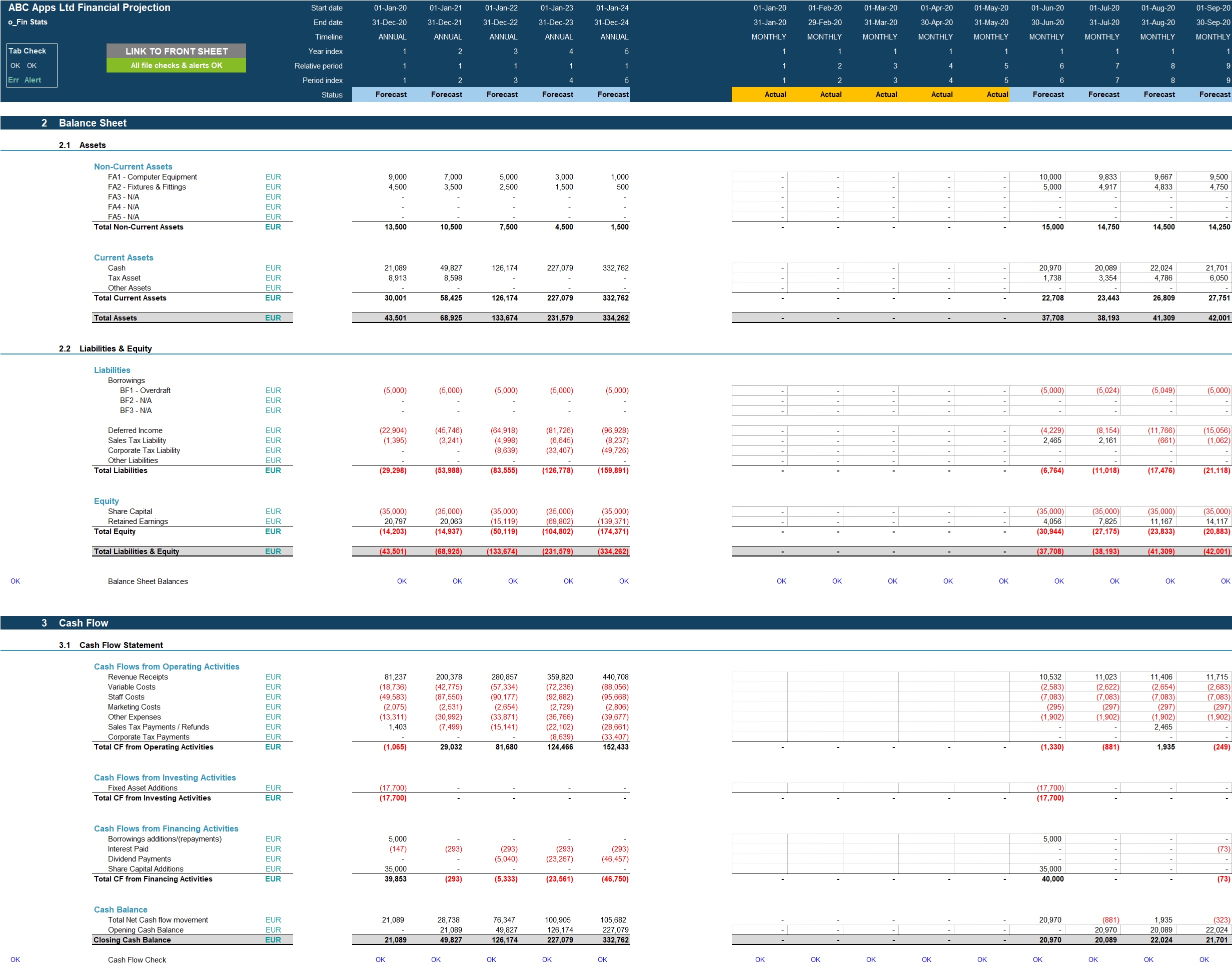The width and height of the screenshot is (1232, 975).
Task: Select 'FA1 - Computer Equipment' row label
Action: pos(153,177)
